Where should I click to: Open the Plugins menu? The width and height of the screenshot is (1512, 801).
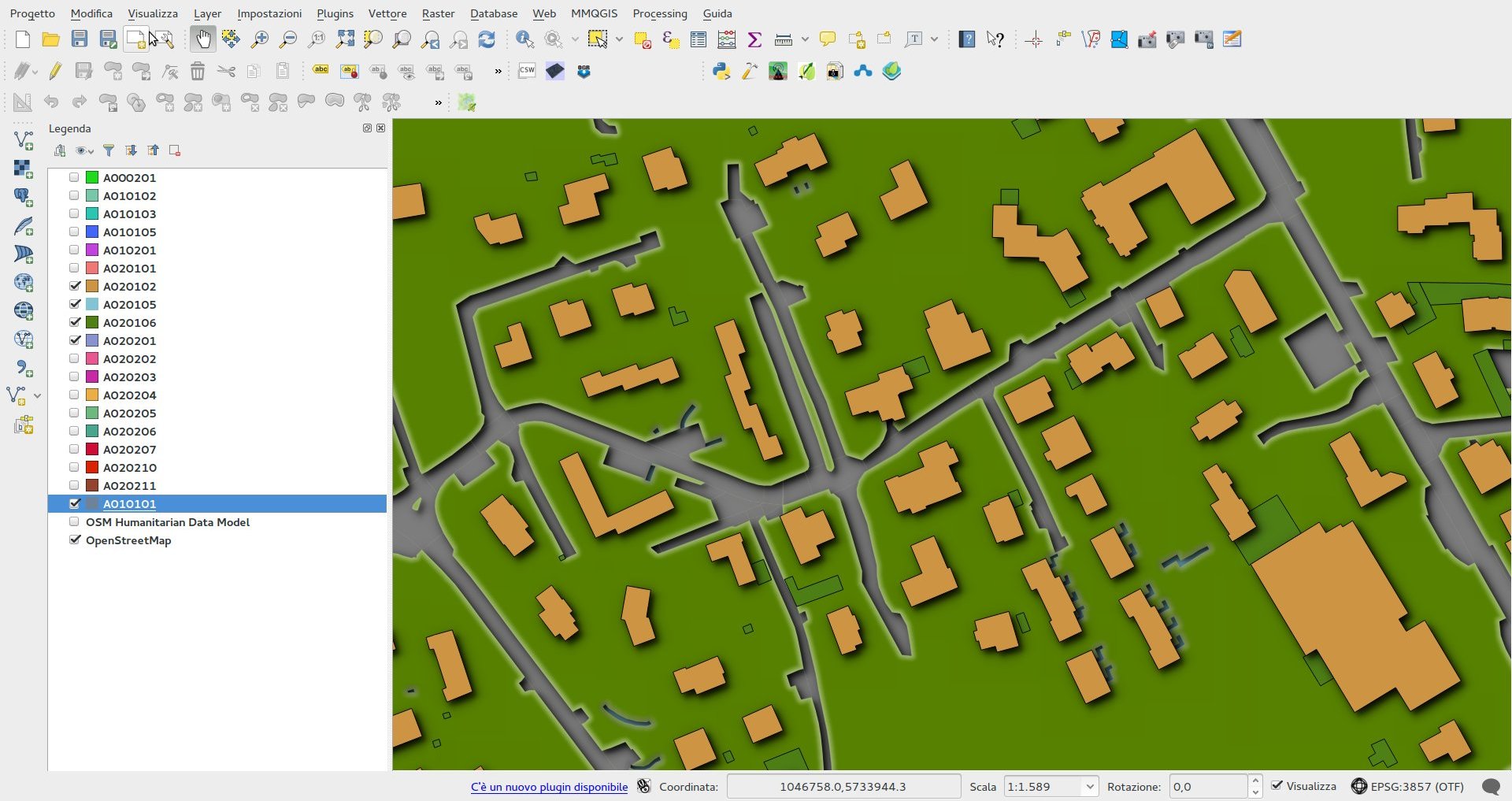tap(335, 13)
